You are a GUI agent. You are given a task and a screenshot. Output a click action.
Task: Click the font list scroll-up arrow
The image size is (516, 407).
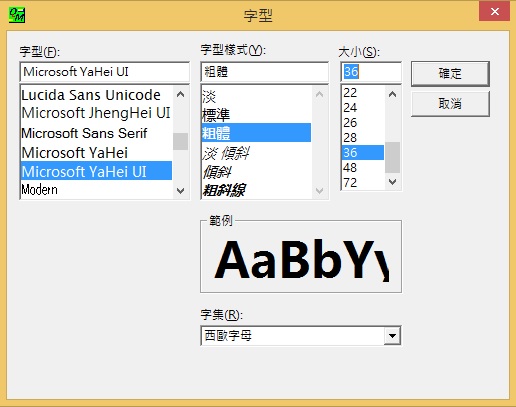click(x=180, y=95)
